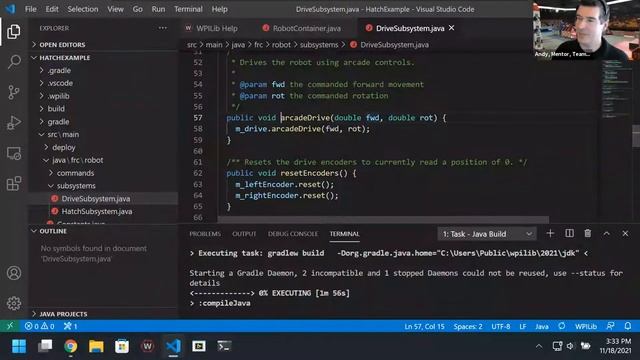Open the Selection menu
The height and width of the screenshot is (360, 640).
(x=83, y=9)
